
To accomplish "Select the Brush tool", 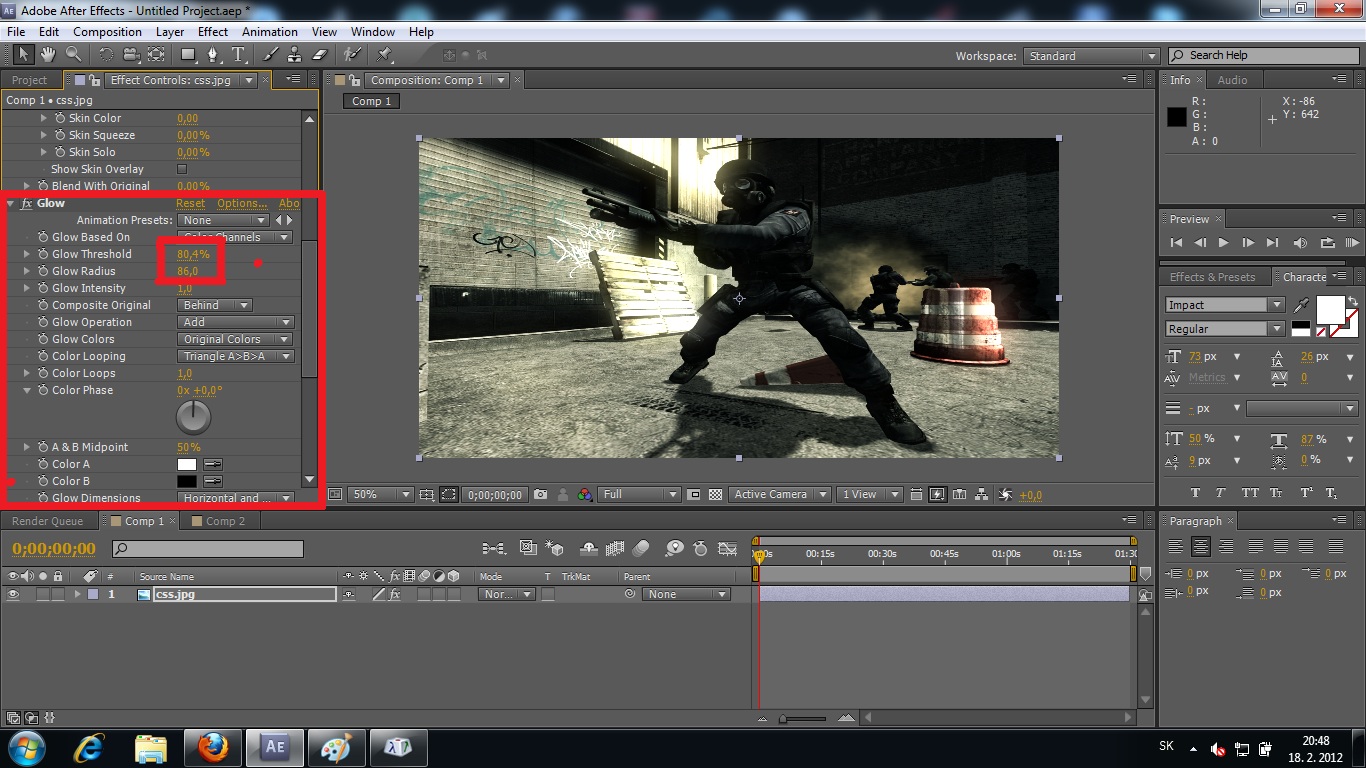I will coord(272,55).
